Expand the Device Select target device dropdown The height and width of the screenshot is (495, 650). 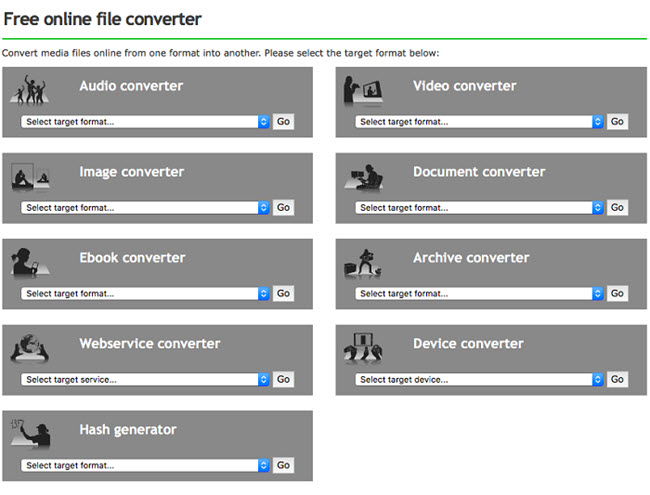pos(479,379)
